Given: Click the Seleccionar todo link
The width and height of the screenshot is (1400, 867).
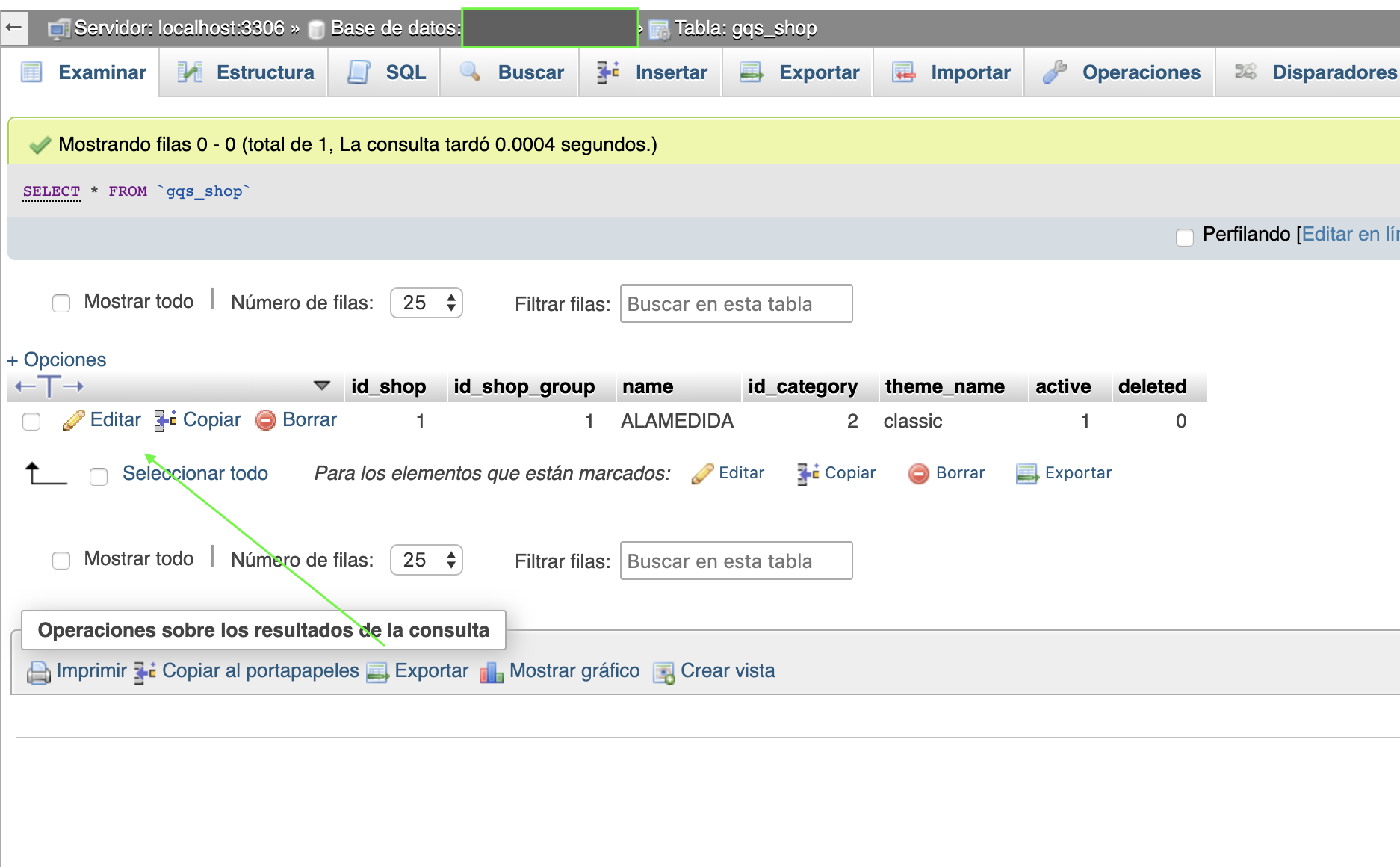Looking at the screenshot, I should click(x=196, y=473).
